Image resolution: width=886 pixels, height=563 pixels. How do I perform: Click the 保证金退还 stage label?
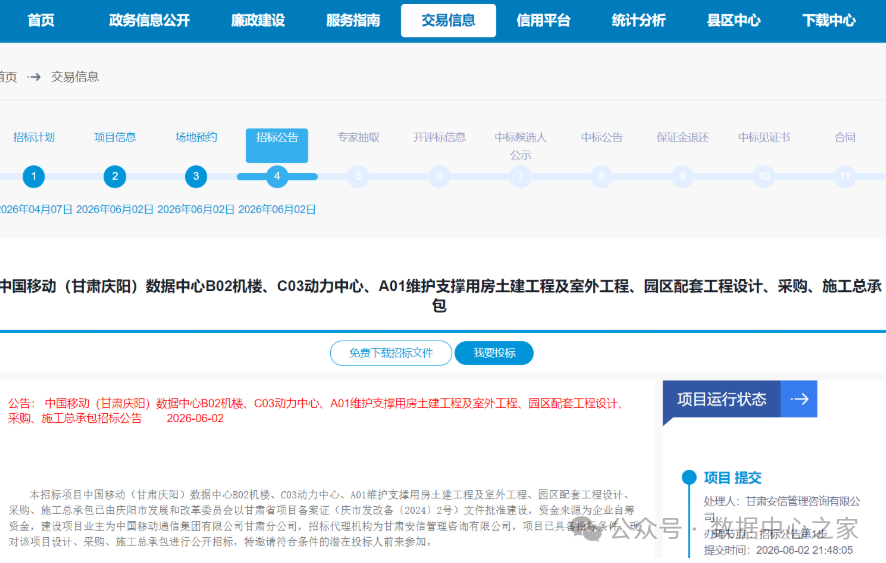tap(683, 137)
